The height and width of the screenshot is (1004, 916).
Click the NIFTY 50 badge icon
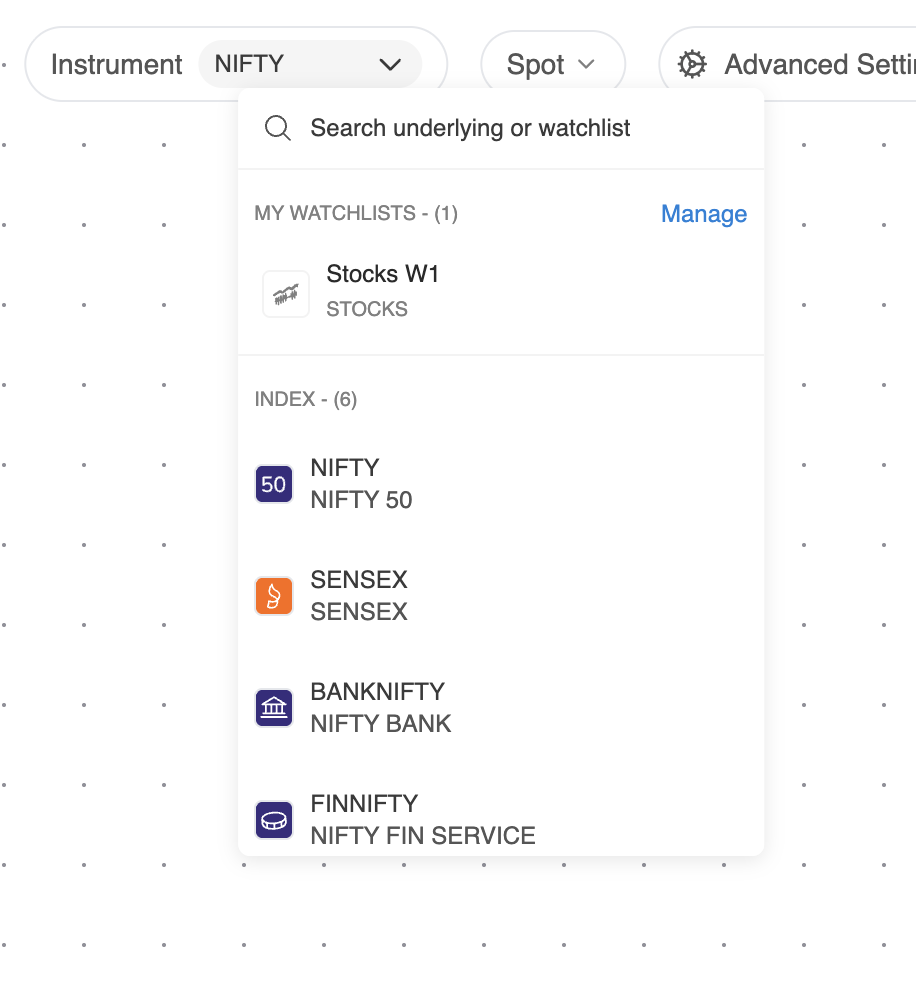pos(274,484)
